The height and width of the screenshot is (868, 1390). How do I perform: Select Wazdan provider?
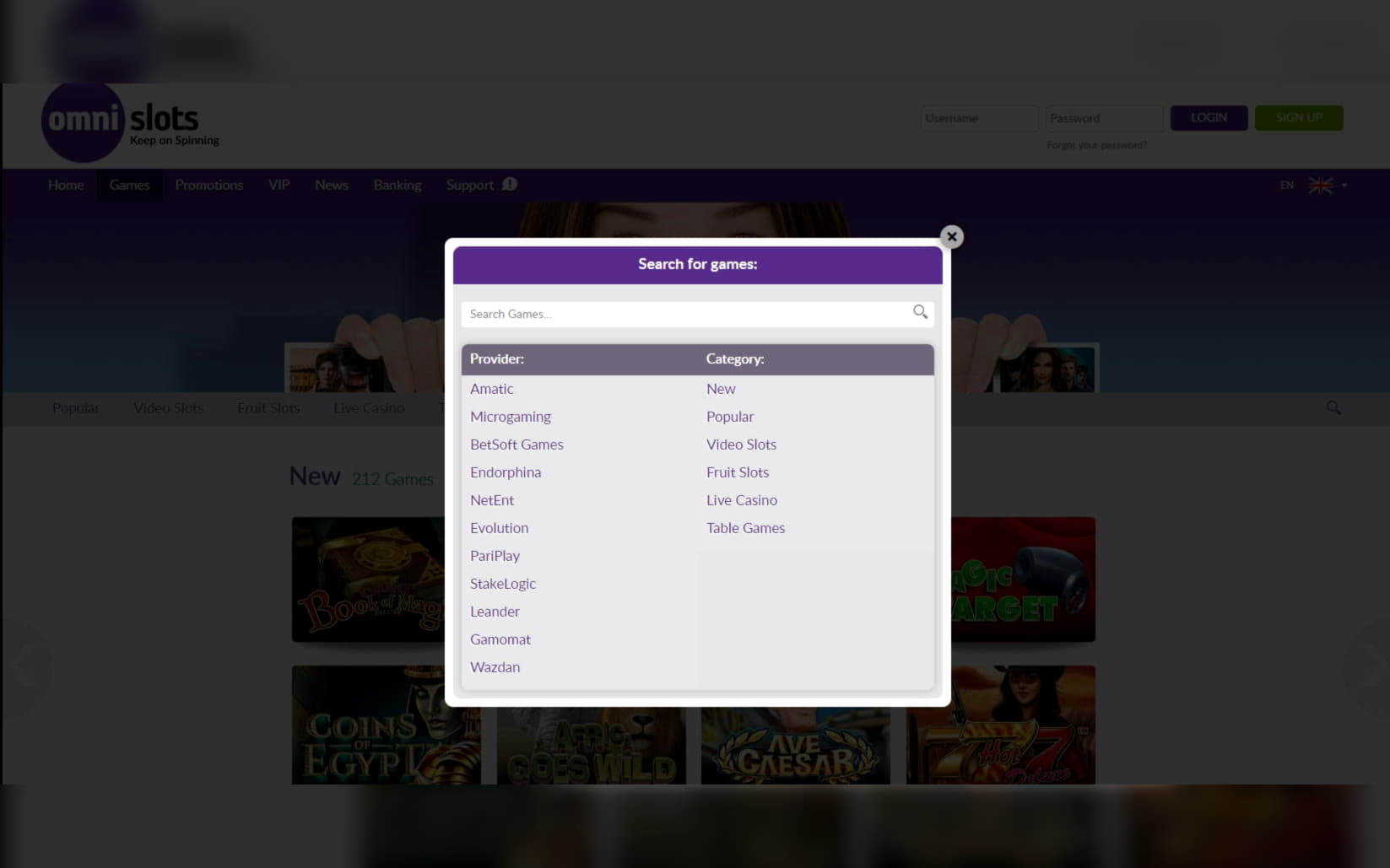(495, 667)
